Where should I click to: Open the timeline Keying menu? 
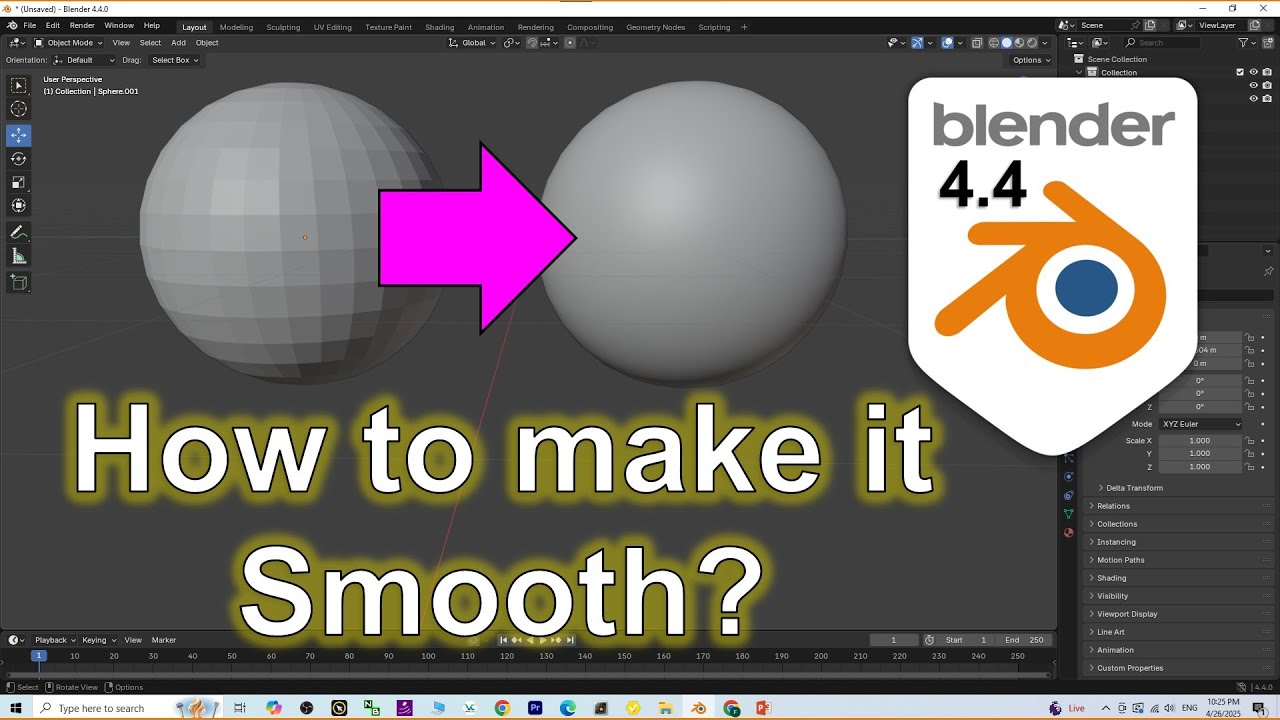[x=98, y=640]
